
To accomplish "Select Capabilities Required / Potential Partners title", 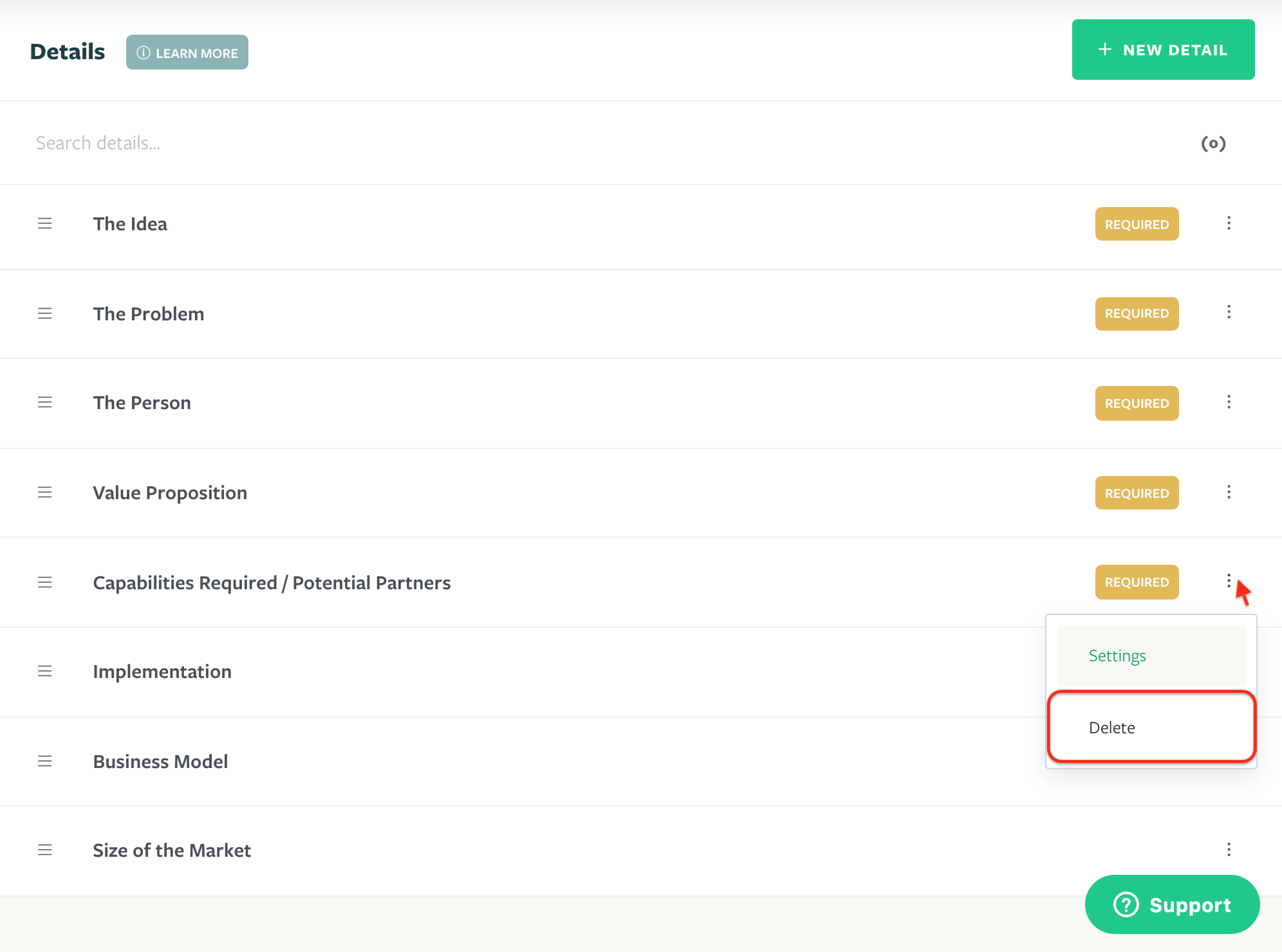I will coord(272,583).
